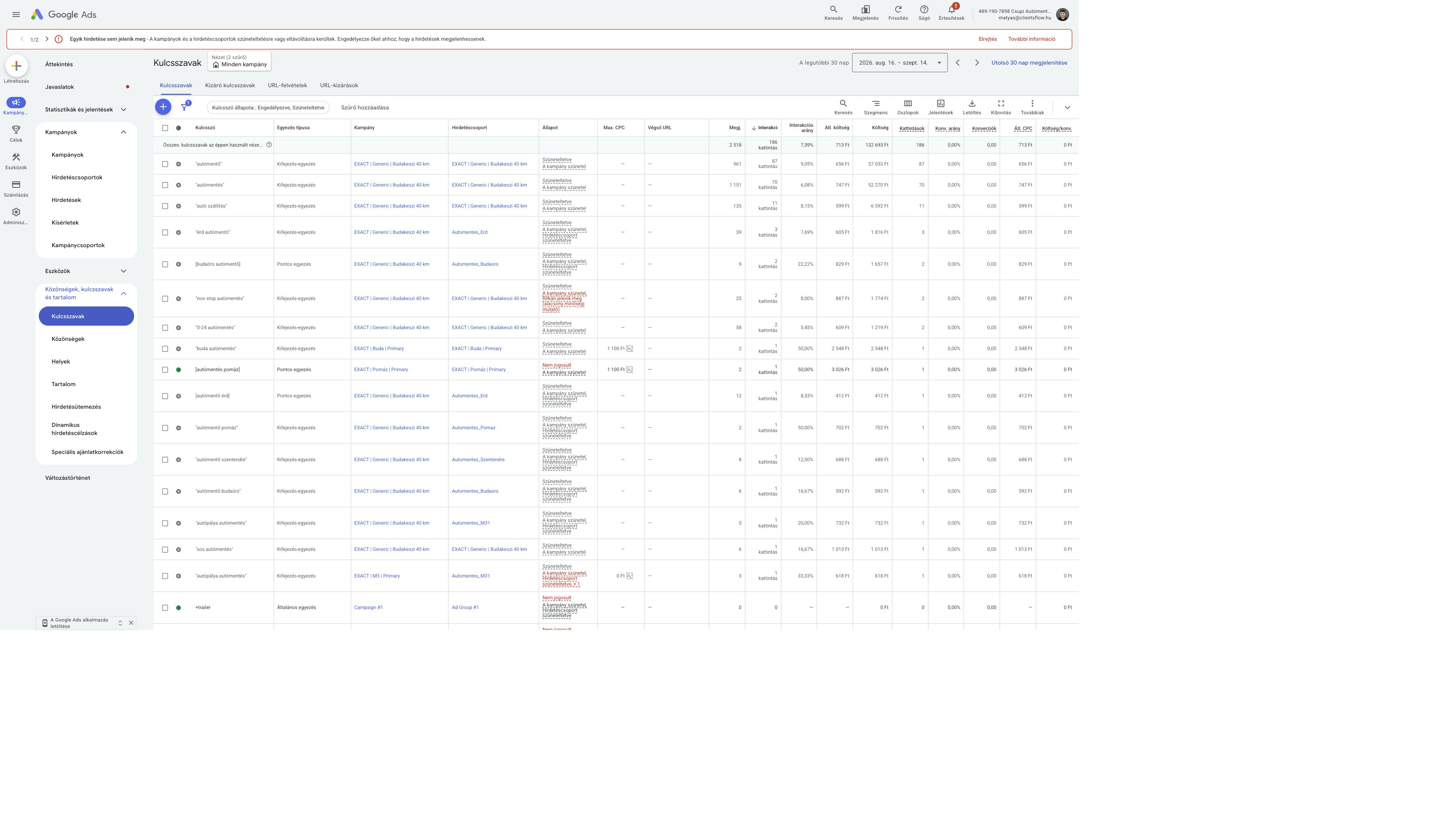
Task: Click the top bar Keresés search icon
Action: coord(833,13)
